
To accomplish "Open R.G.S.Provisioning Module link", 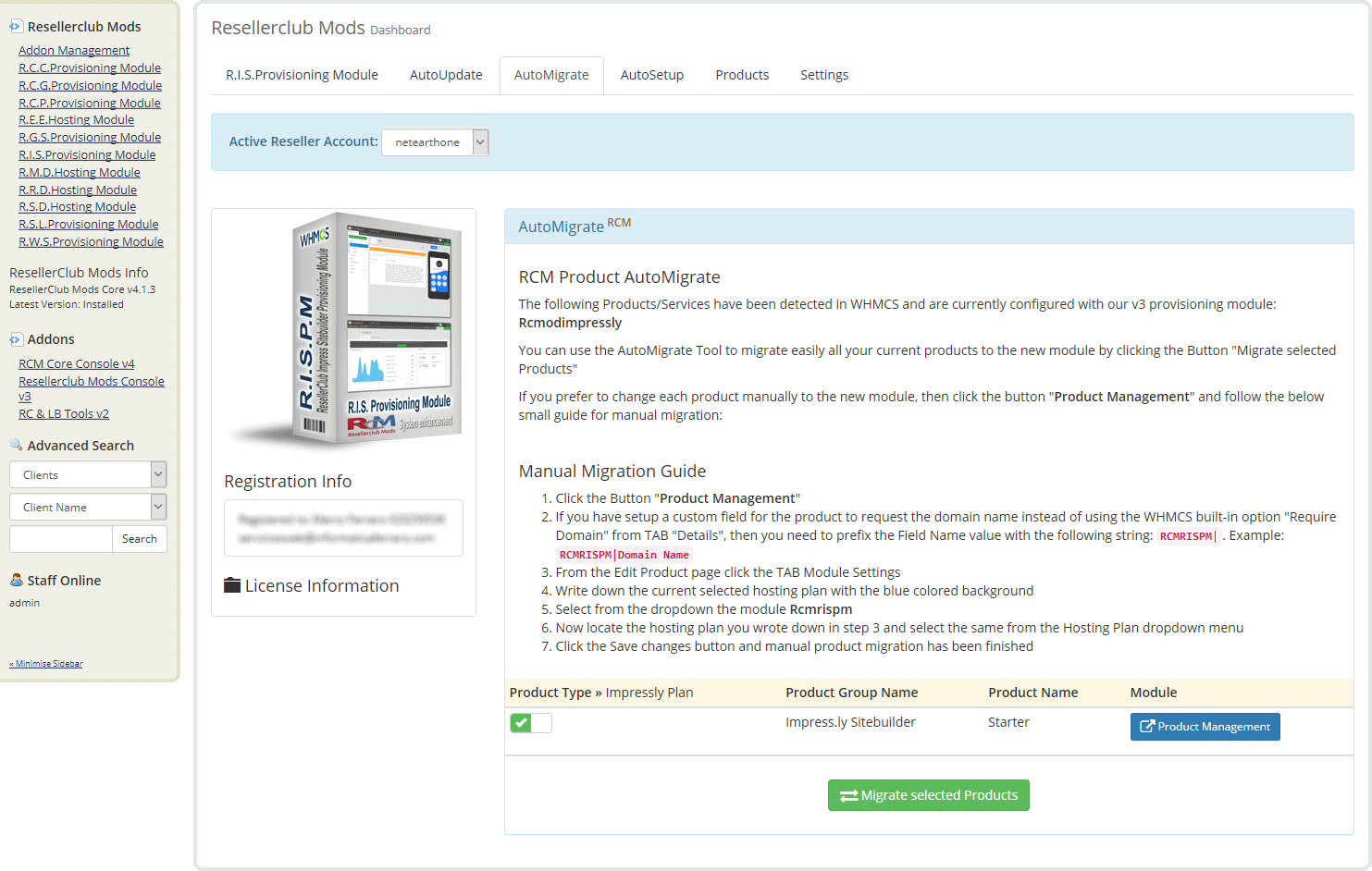I will click(90, 137).
